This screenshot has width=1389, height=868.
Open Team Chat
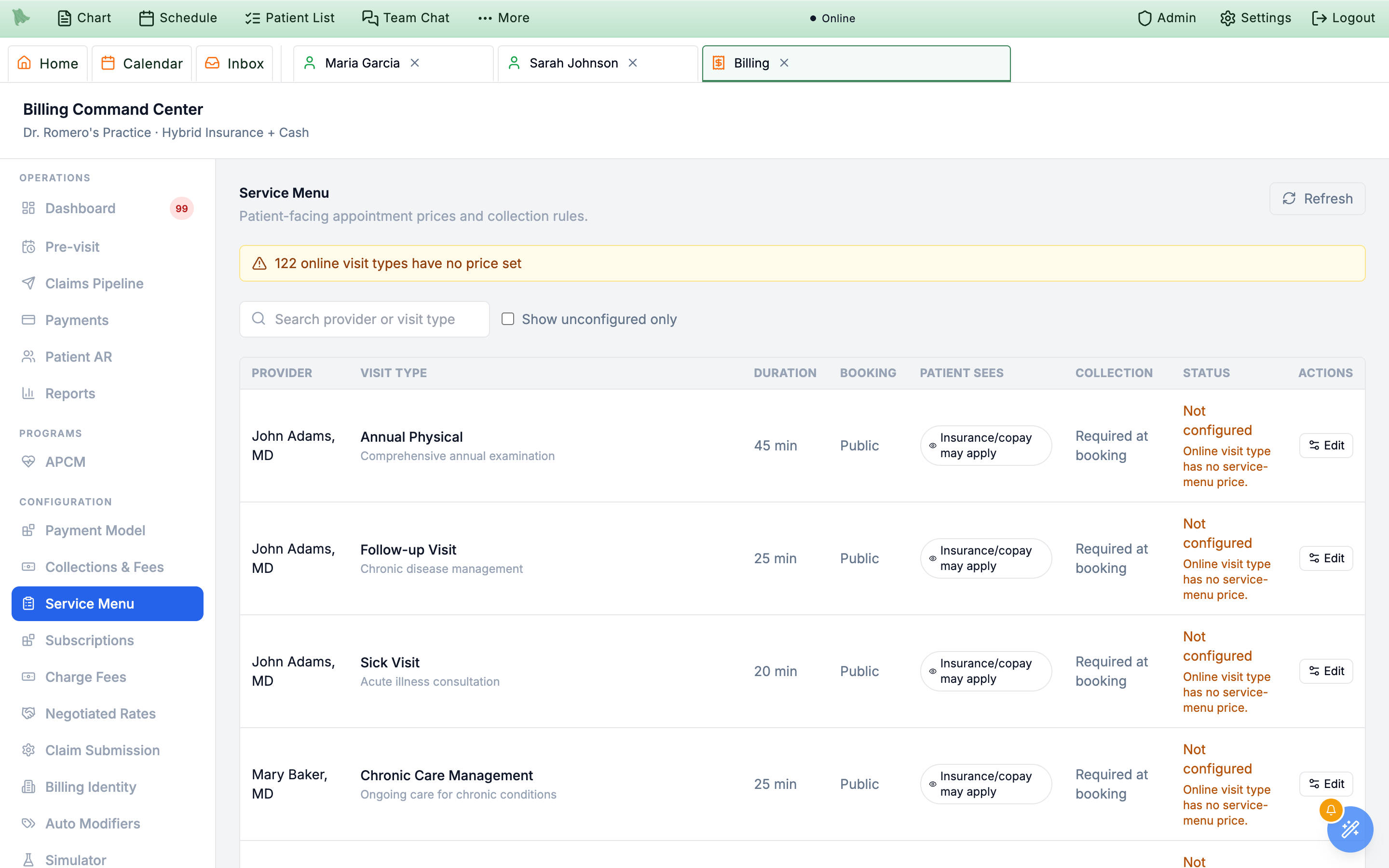(406, 18)
